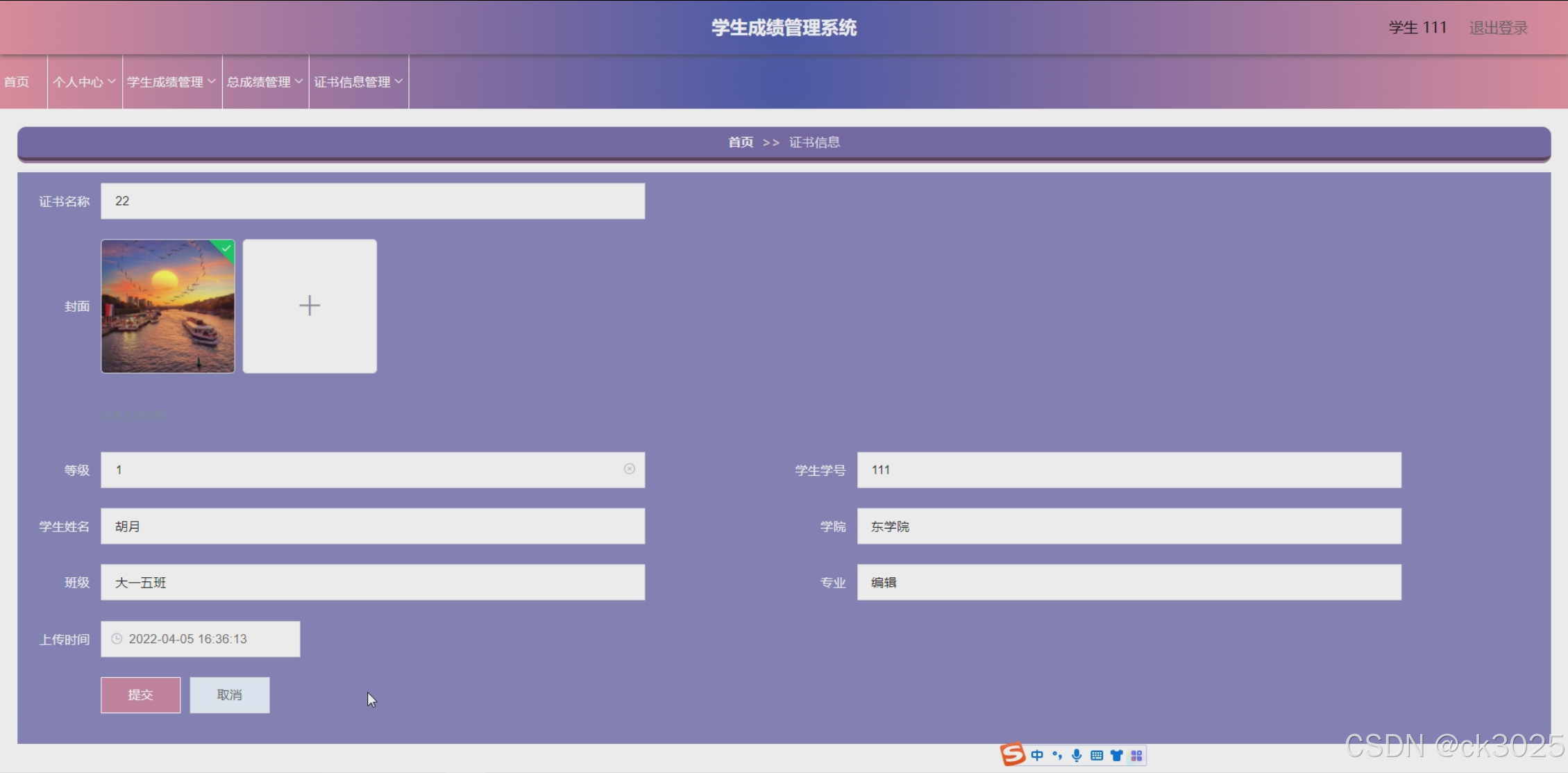Toggle Chinese punctuation mode in Sogou bar

[x=1057, y=755]
